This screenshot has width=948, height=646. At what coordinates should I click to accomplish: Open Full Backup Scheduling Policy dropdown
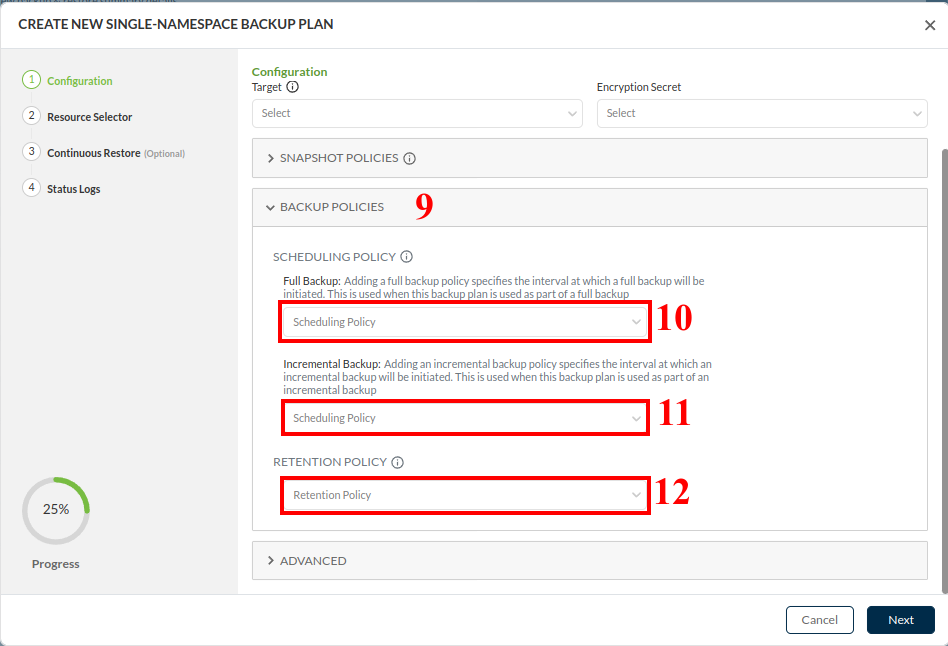point(466,322)
